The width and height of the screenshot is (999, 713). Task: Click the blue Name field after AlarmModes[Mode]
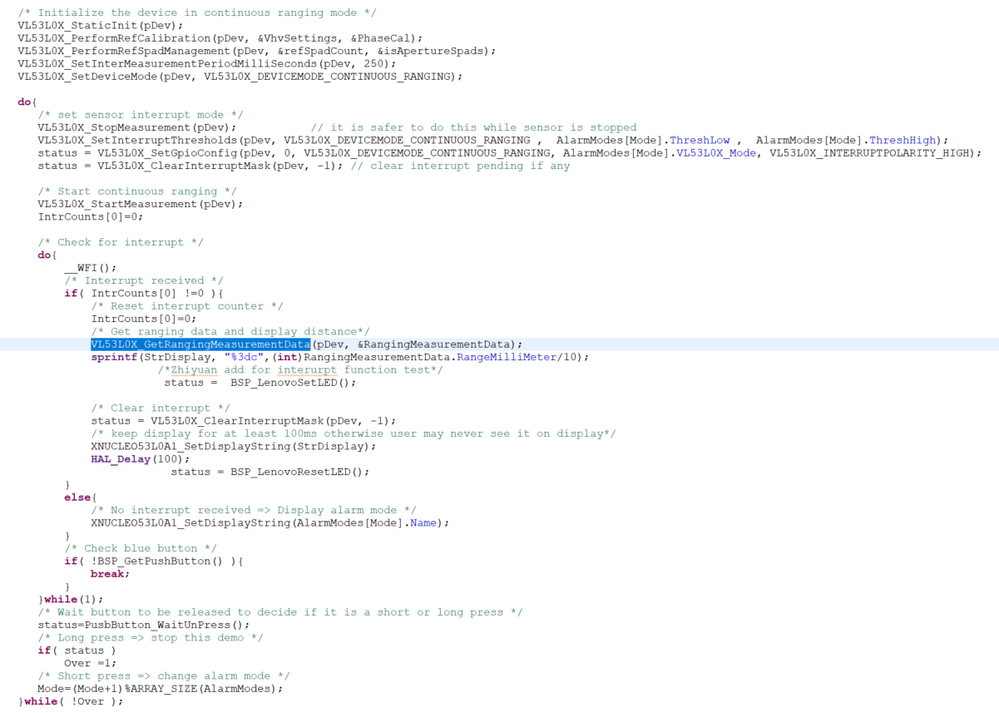(423, 522)
